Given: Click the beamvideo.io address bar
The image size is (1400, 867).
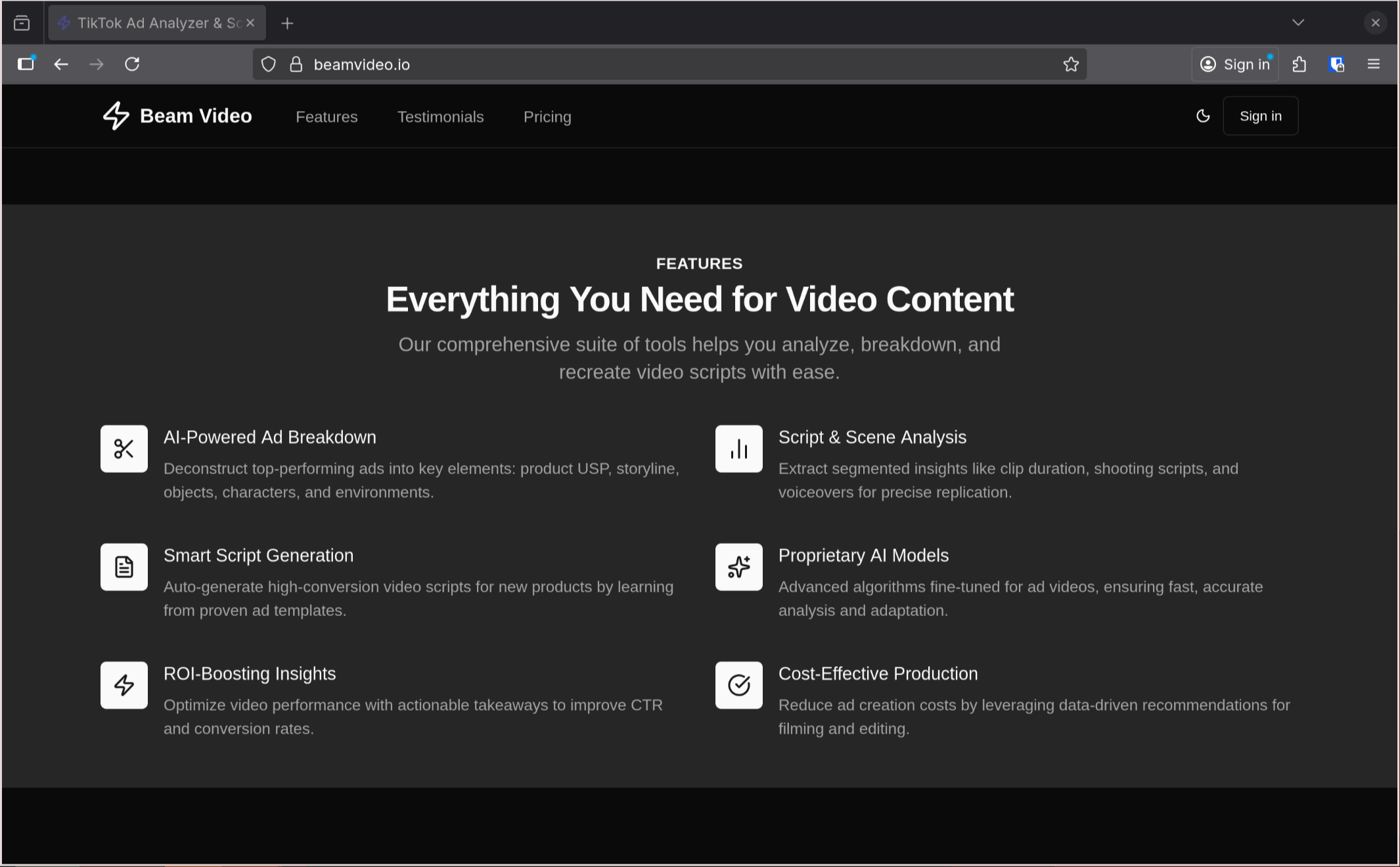Looking at the screenshot, I should point(669,64).
